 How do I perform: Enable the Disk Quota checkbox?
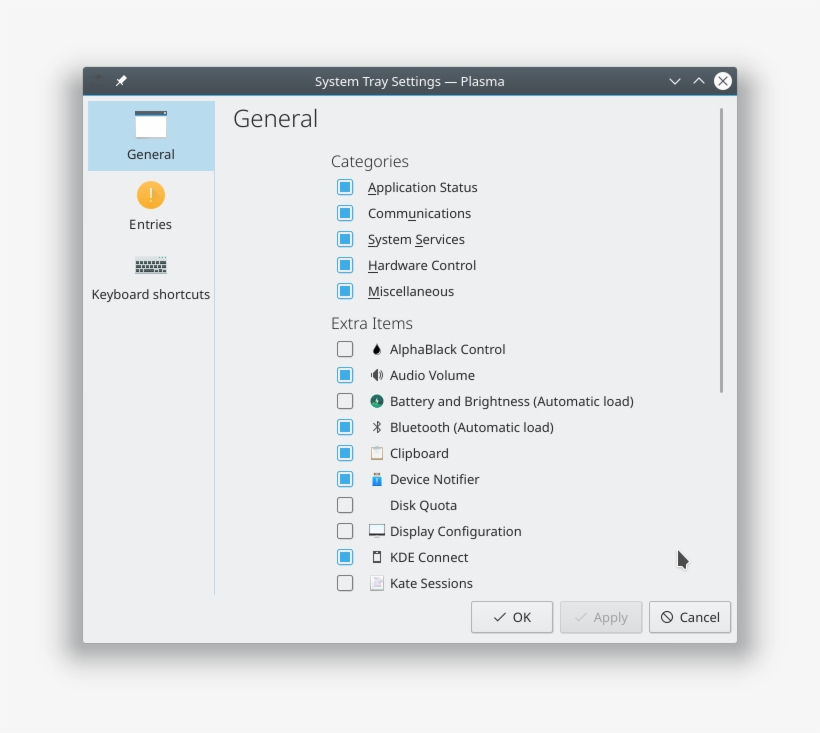coord(345,506)
